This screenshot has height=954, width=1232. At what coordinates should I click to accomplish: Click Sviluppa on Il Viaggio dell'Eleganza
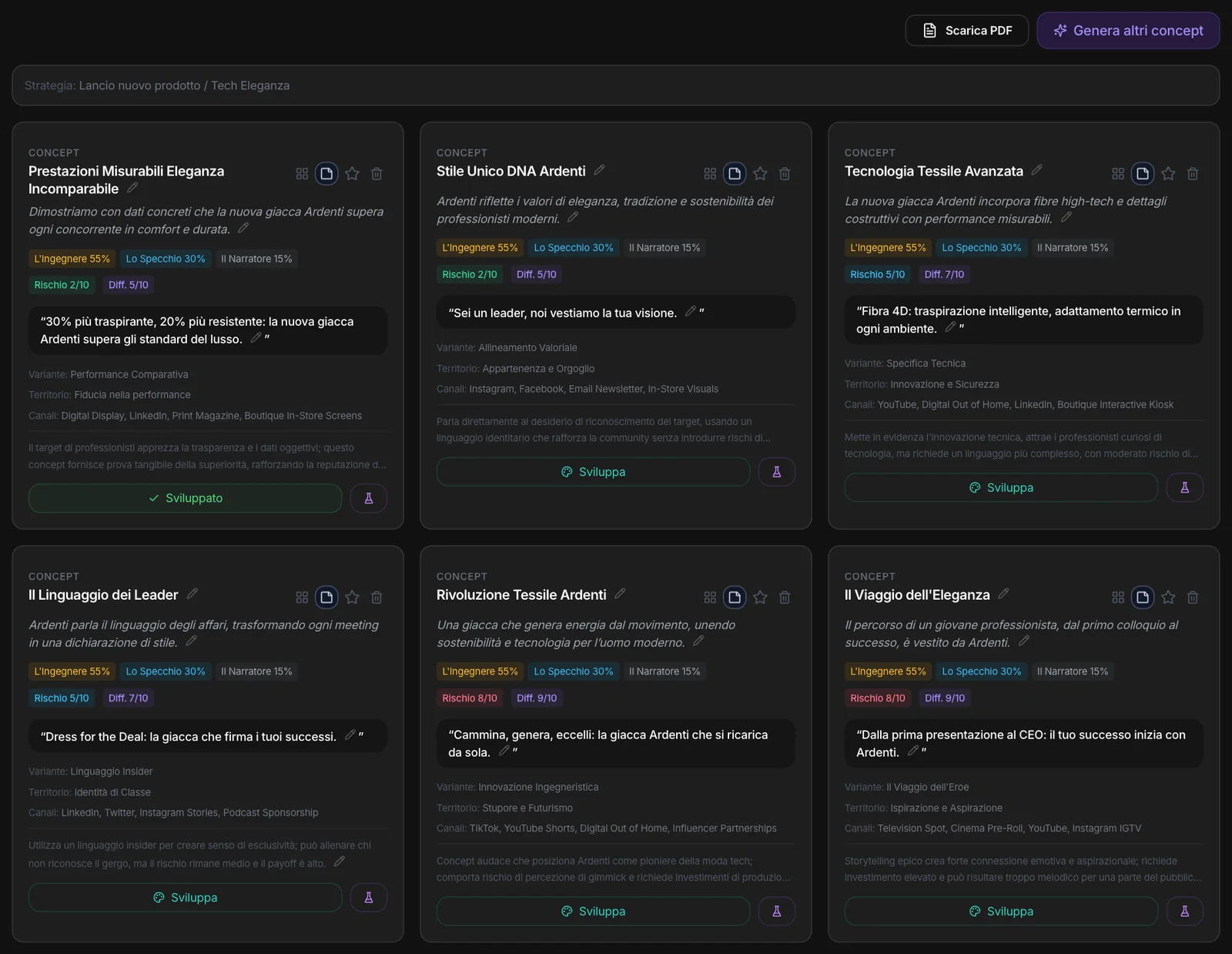(x=1002, y=912)
